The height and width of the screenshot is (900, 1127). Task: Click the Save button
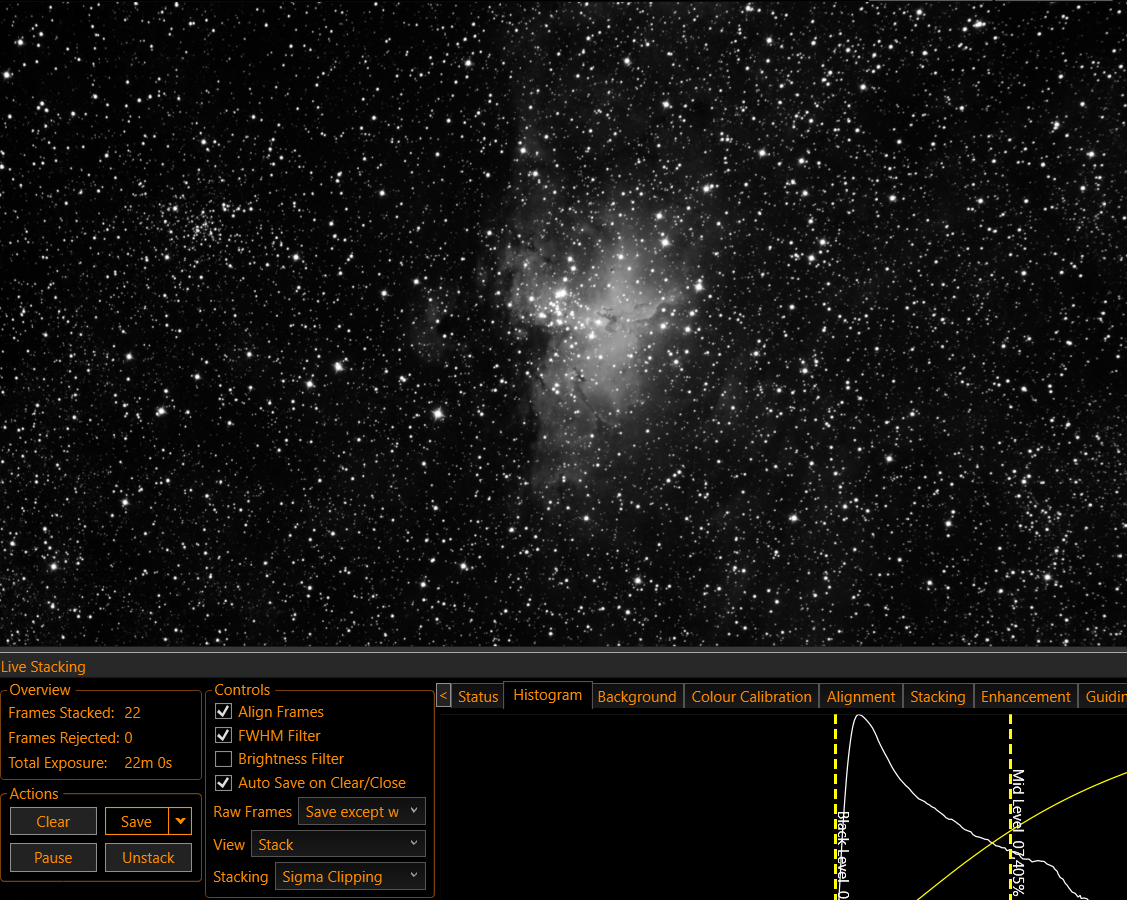tap(137, 821)
